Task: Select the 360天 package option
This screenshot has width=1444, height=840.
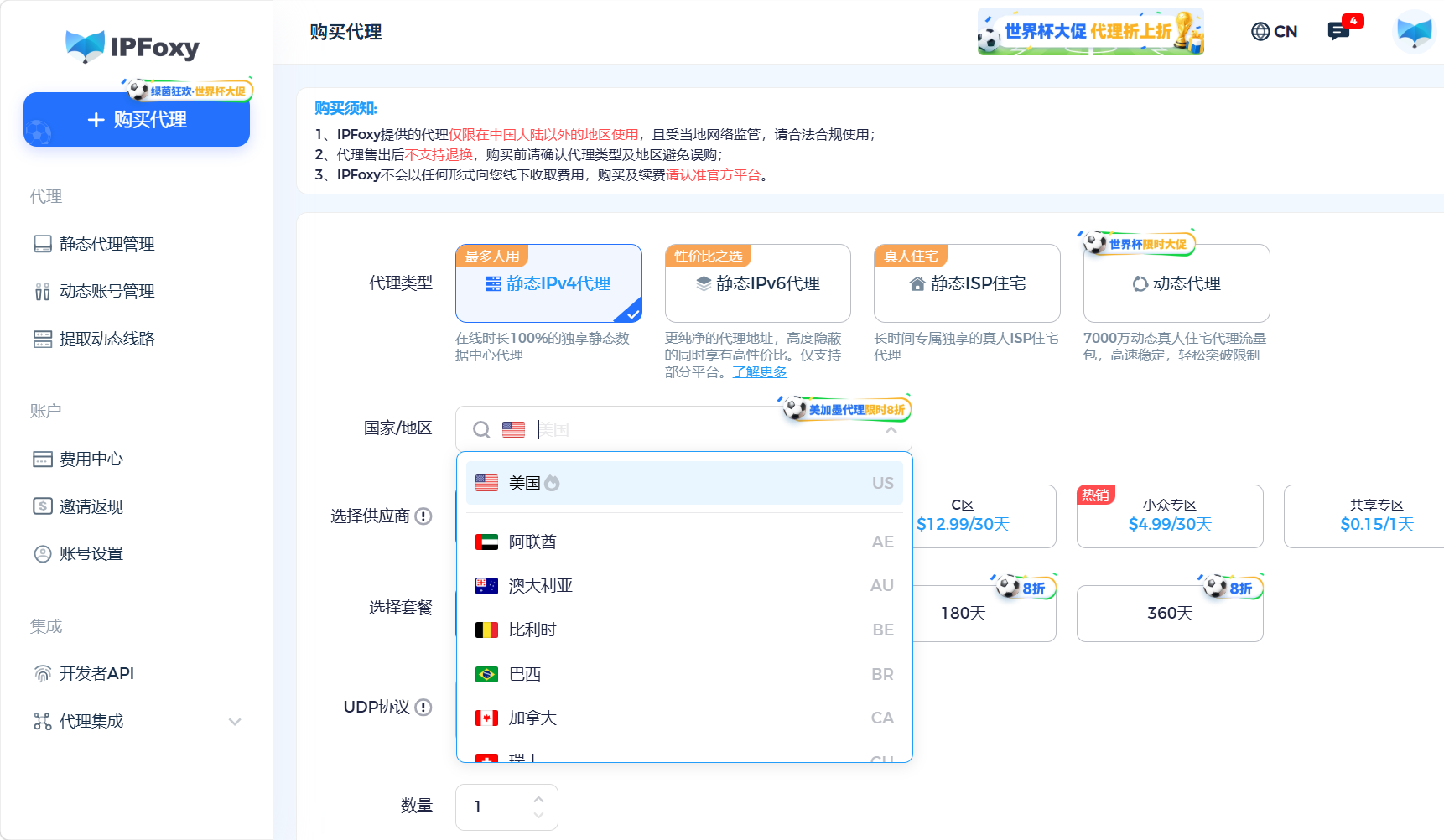Action: pyautogui.click(x=1170, y=614)
